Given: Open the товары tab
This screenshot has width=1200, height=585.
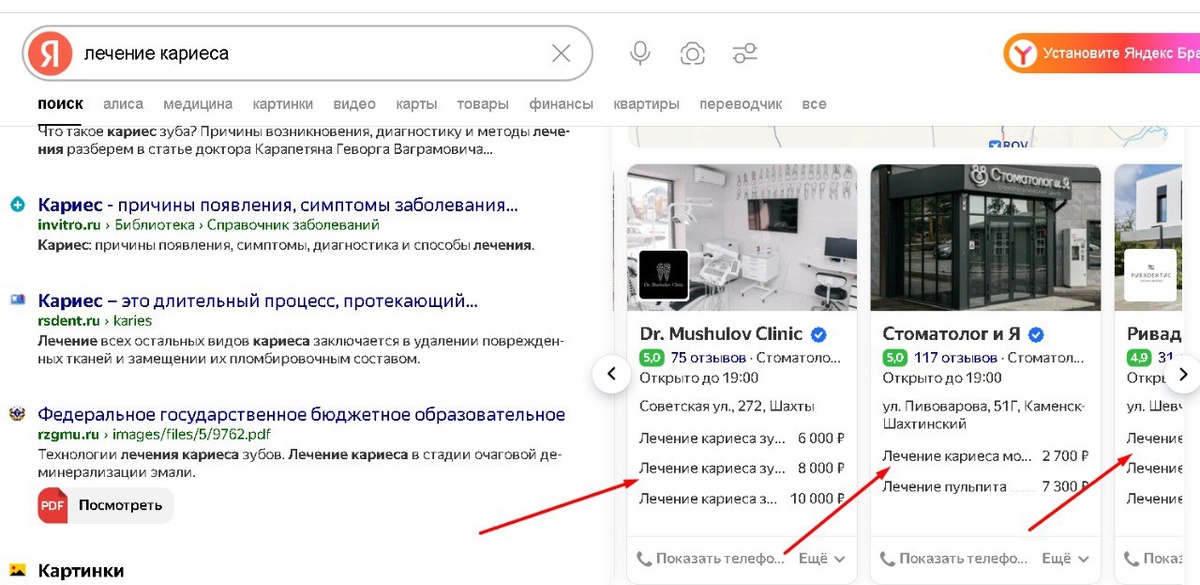Looking at the screenshot, I should coord(483,104).
